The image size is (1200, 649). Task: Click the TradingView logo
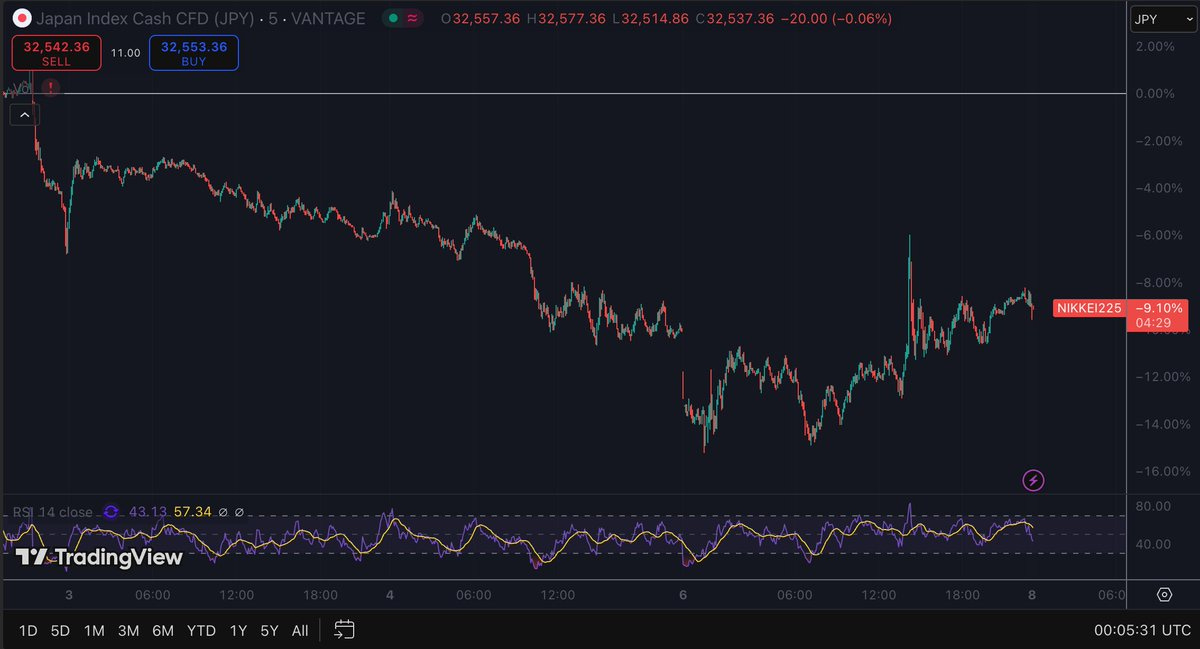[99, 557]
